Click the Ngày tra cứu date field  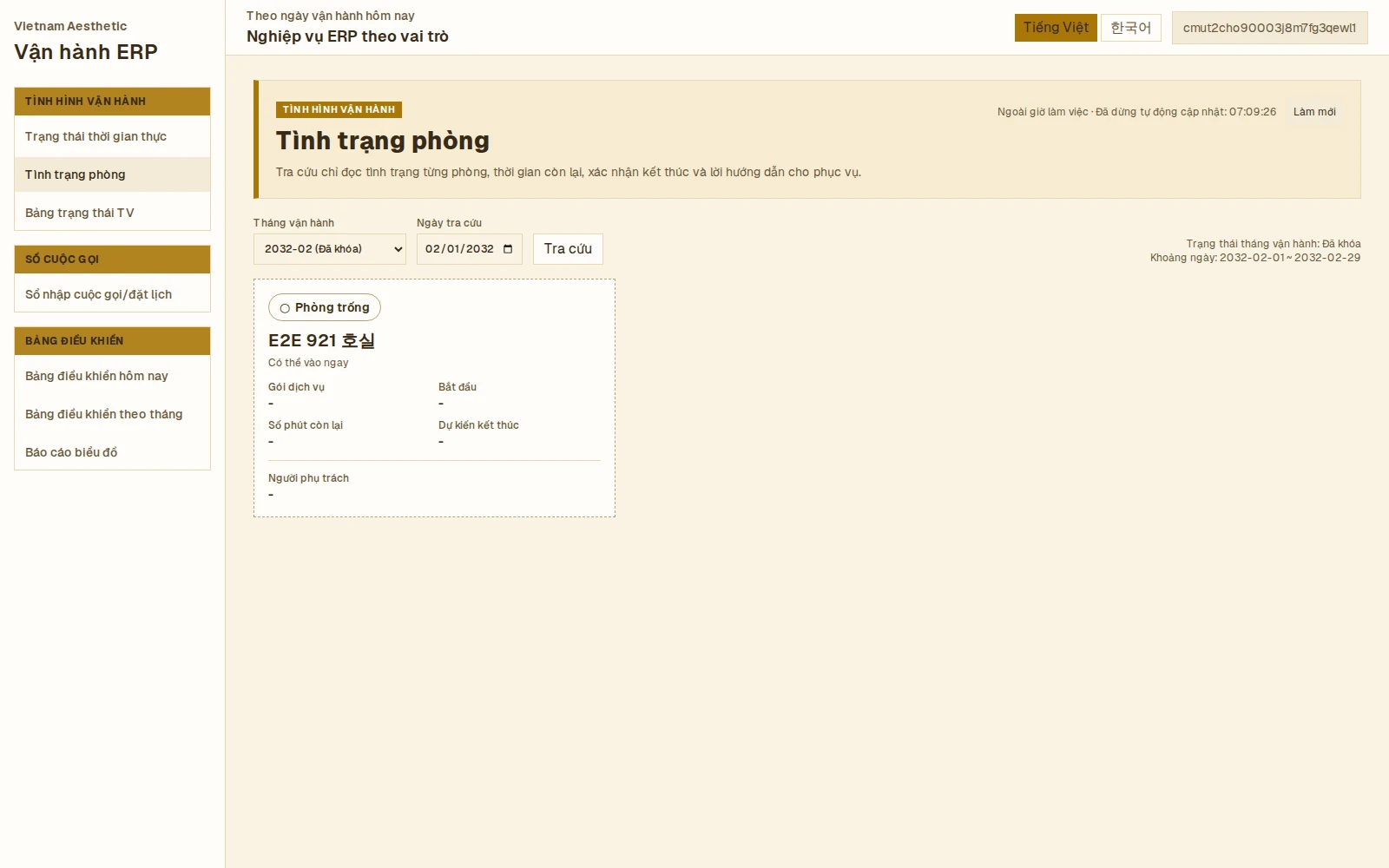pyautogui.click(x=470, y=249)
